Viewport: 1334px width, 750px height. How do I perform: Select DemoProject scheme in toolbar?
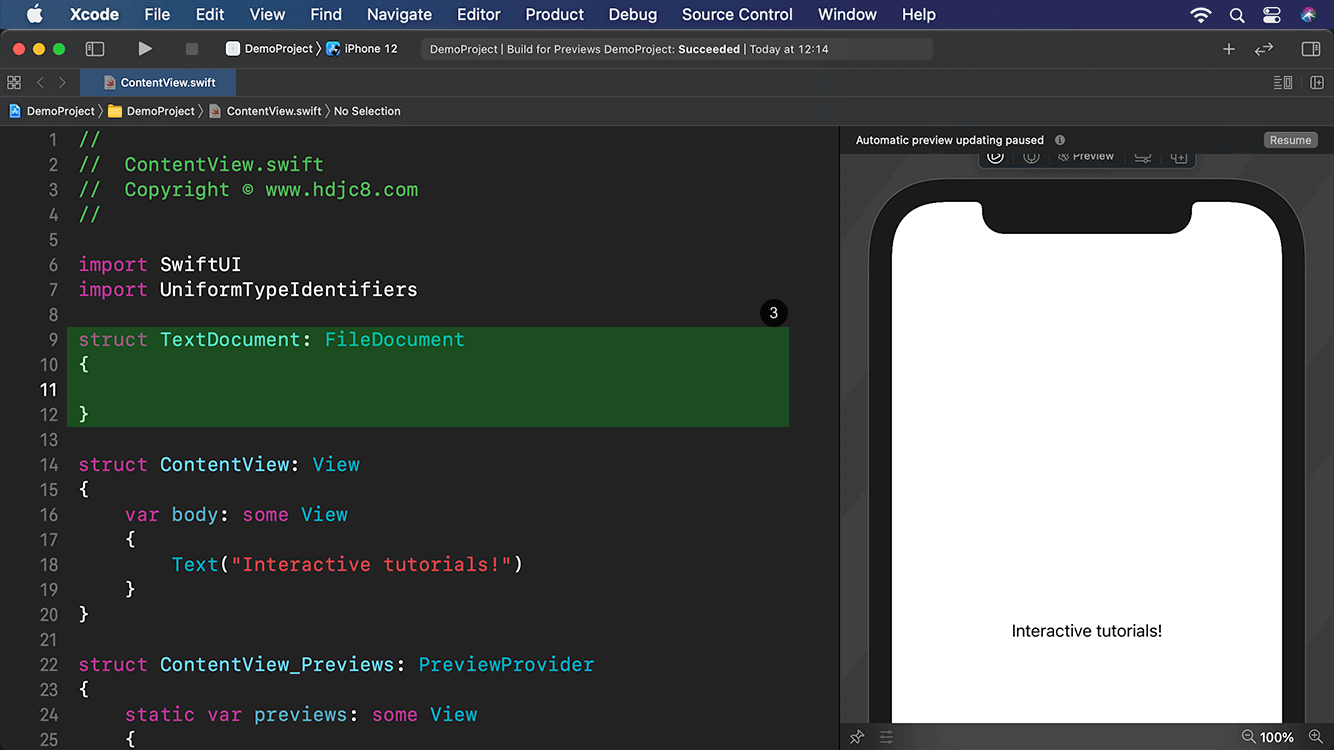point(270,48)
